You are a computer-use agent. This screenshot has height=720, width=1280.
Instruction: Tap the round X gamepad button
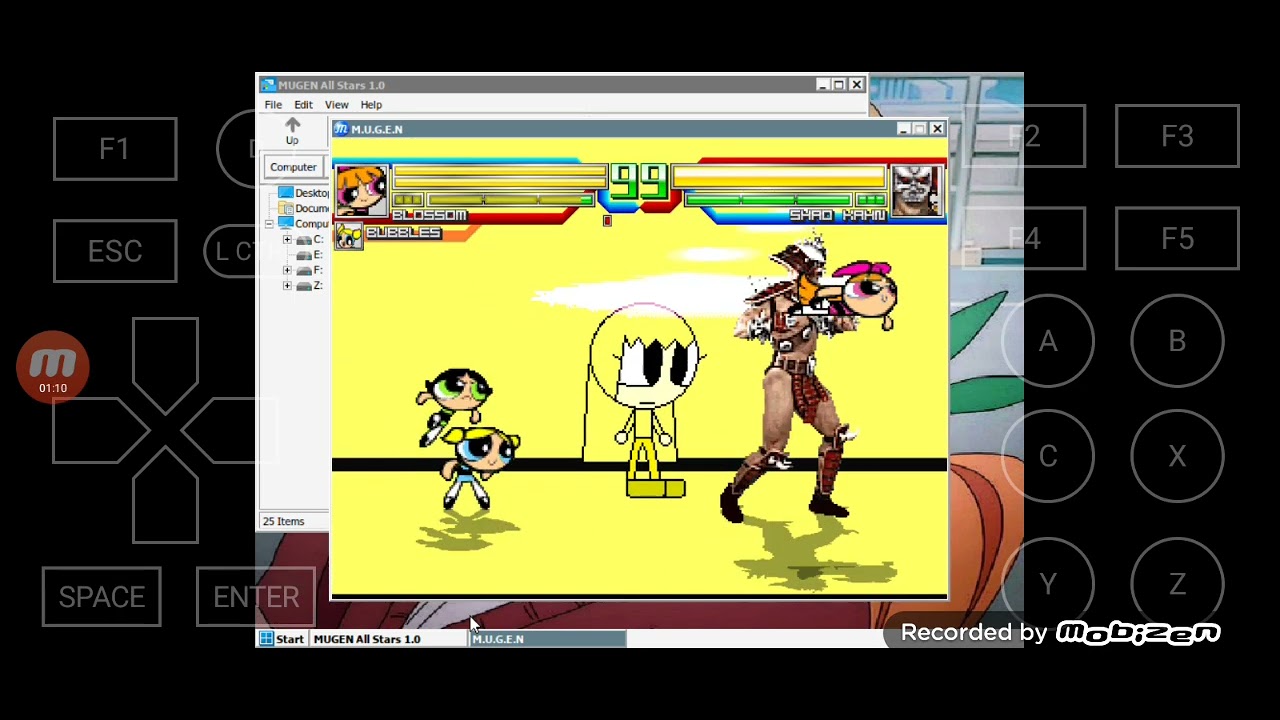click(x=1177, y=456)
